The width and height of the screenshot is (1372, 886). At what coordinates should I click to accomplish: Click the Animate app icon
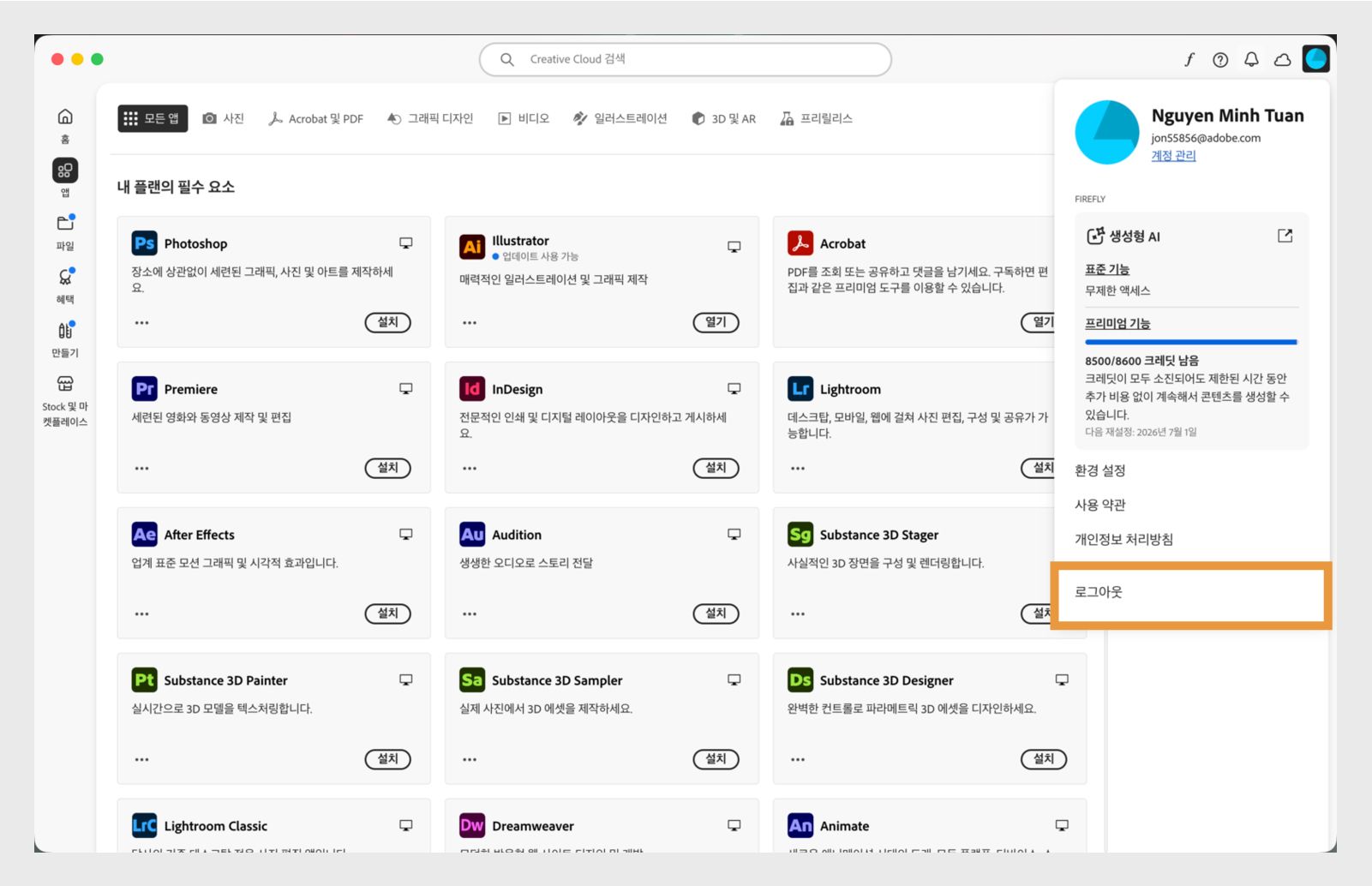pos(800,826)
